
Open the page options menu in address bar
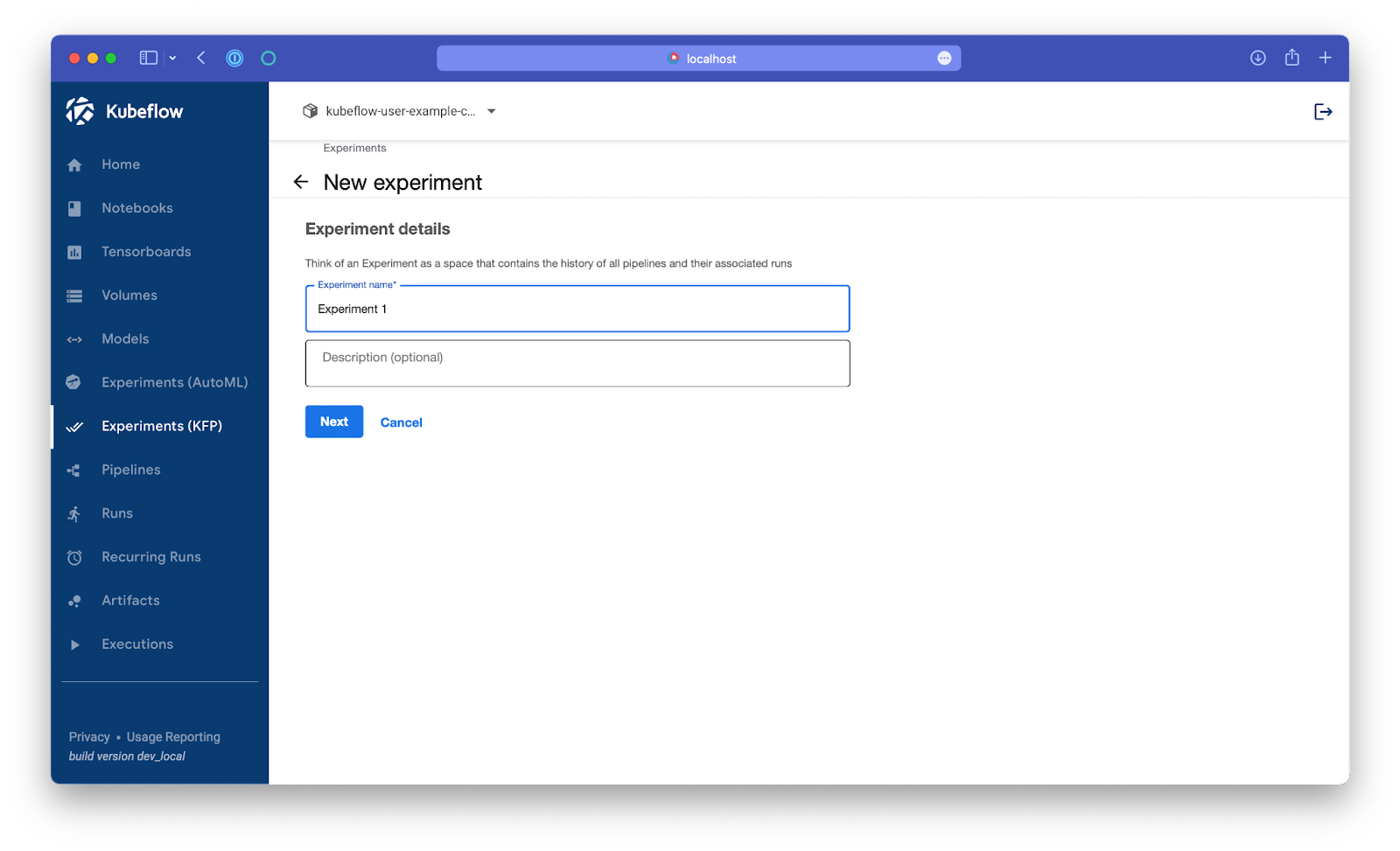click(x=944, y=59)
